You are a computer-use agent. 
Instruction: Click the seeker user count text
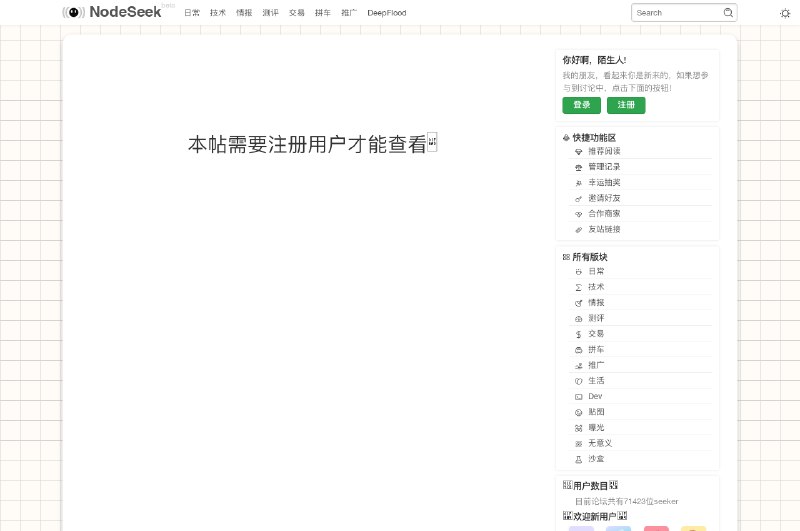coord(627,501)
